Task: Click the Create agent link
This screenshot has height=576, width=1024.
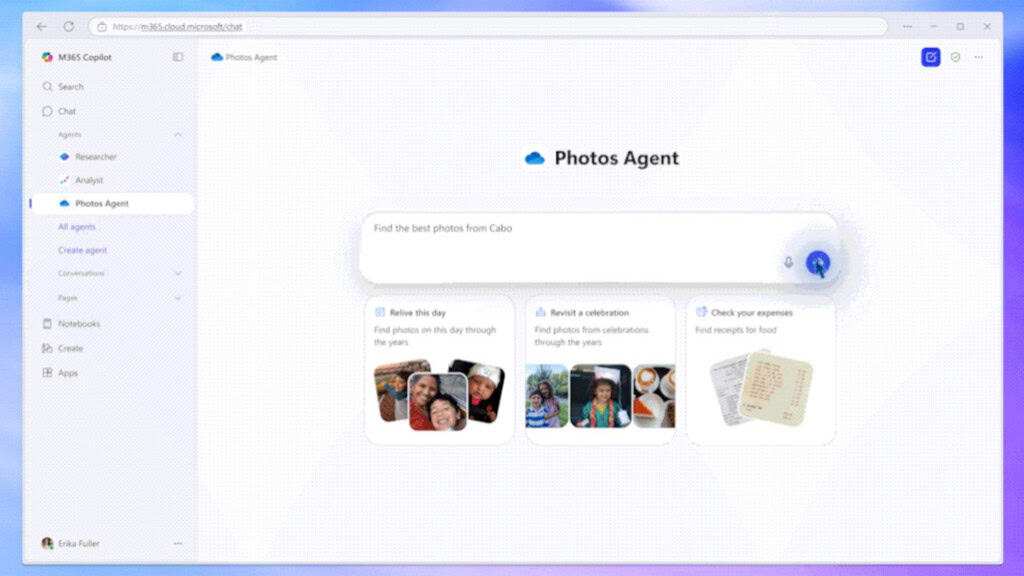Action: point(82,250)
